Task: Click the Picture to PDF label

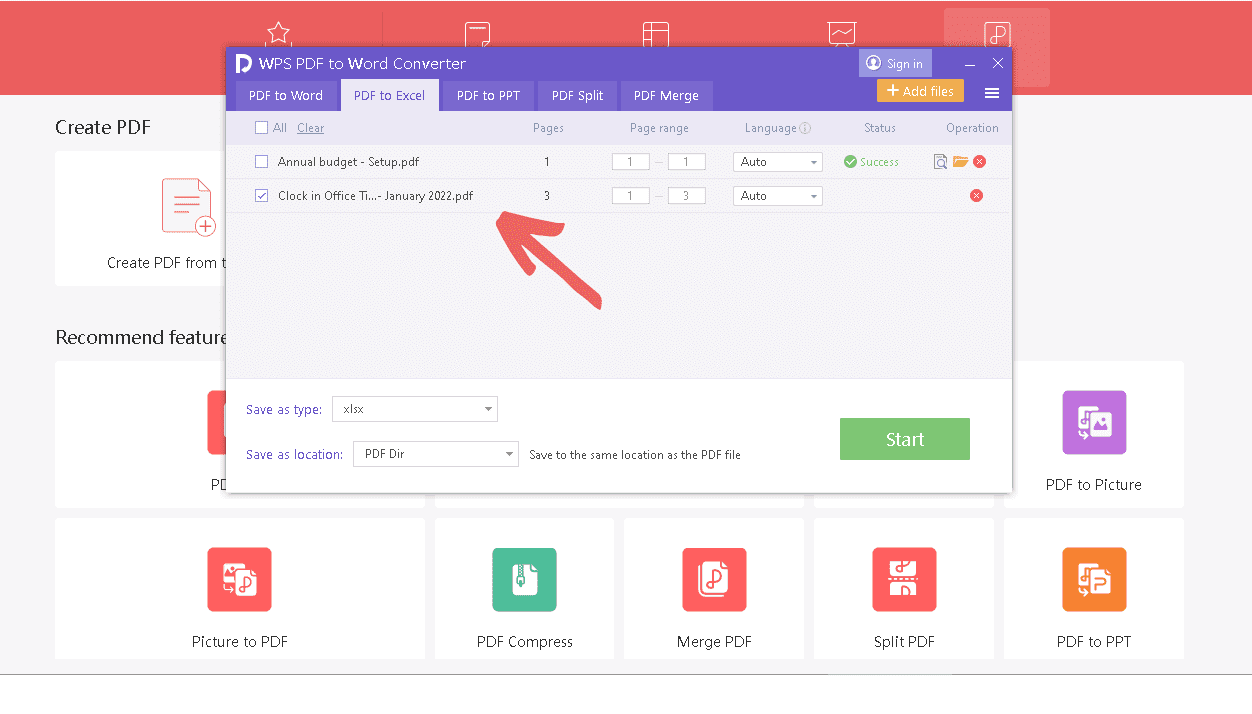Action: [x=240, y=642]
